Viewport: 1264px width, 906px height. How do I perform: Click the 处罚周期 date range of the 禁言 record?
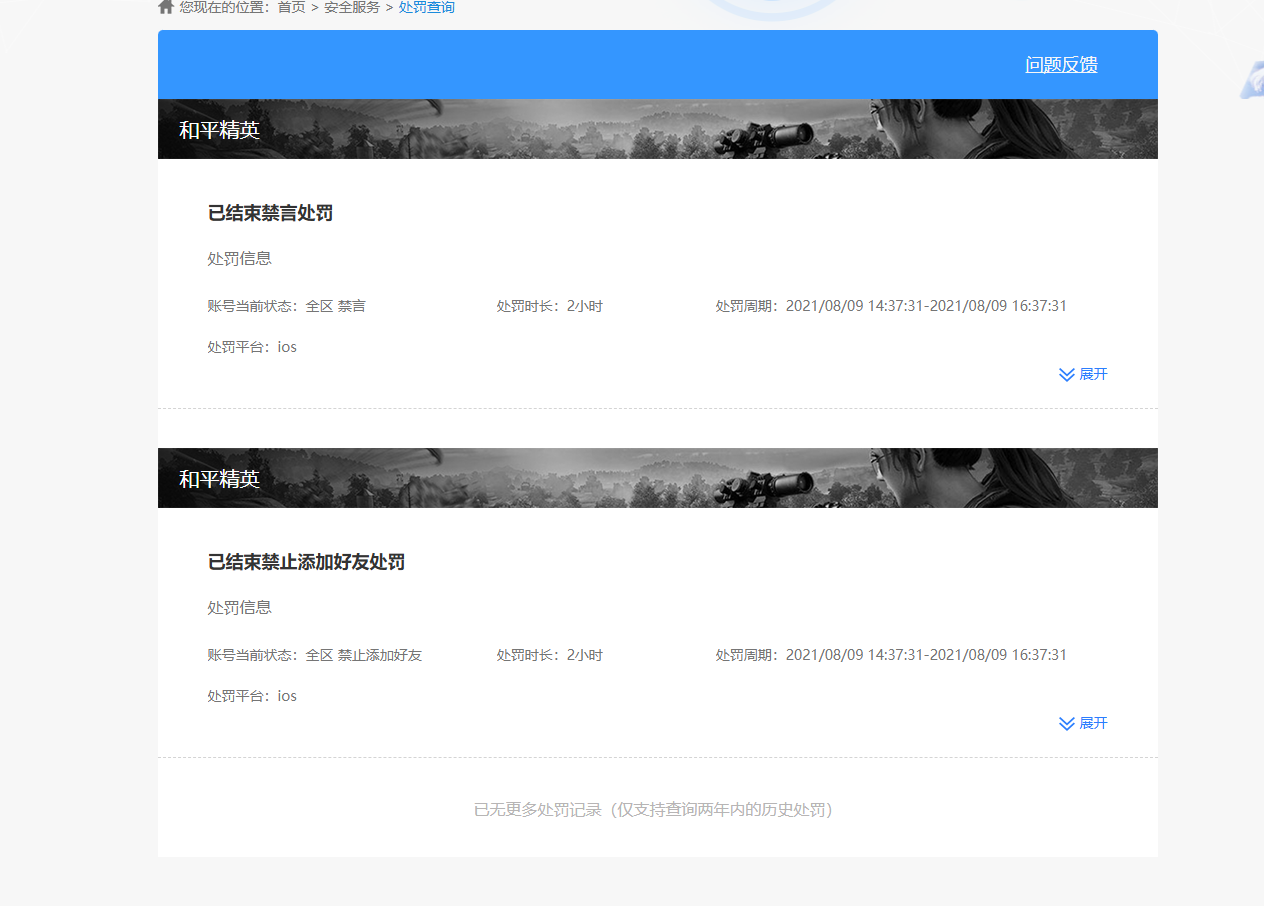(925, 306)
